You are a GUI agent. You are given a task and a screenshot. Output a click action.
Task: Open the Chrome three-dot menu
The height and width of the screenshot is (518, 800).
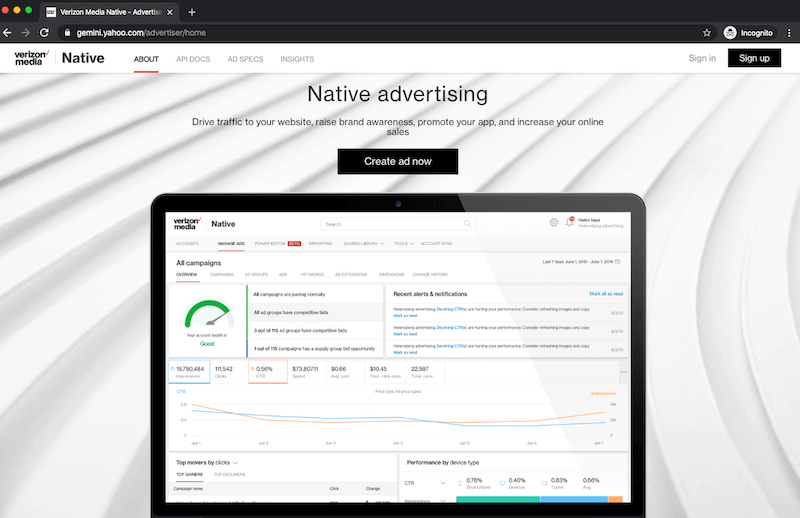coord(789,33)
